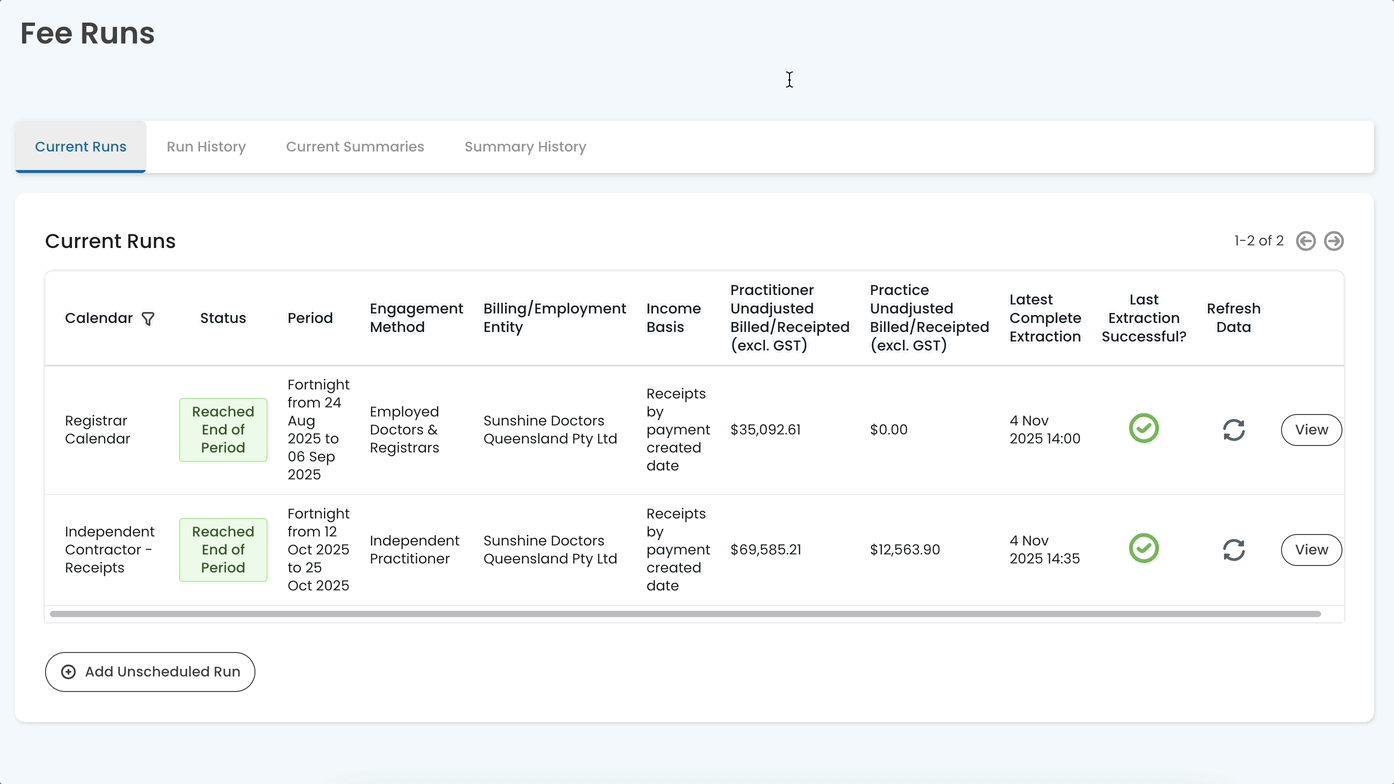The image size is (1394, 784).
Task: Click the Status column header
Action: (223, 318)
